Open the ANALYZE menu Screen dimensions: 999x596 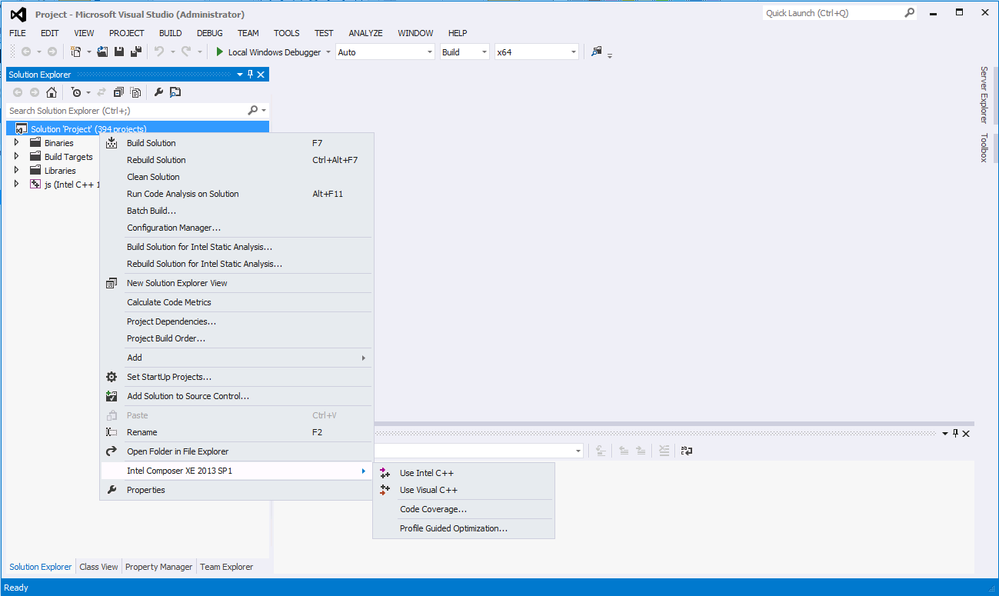pyautogui.click(x=365, y=33)
